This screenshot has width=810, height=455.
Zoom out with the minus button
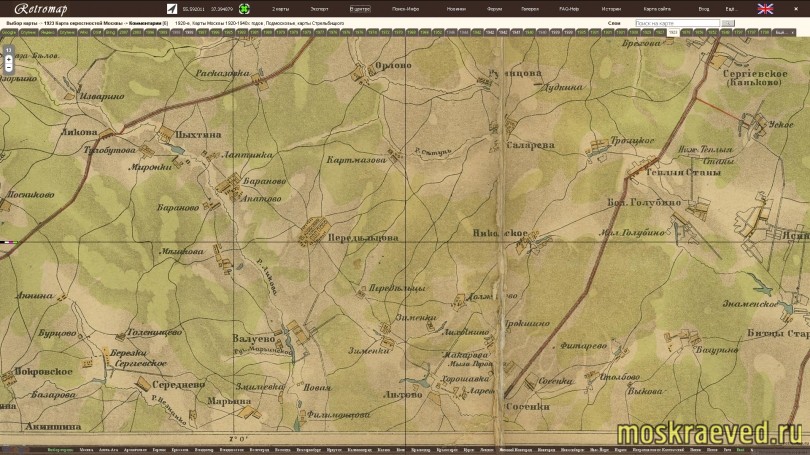click(x=8, y=68)
